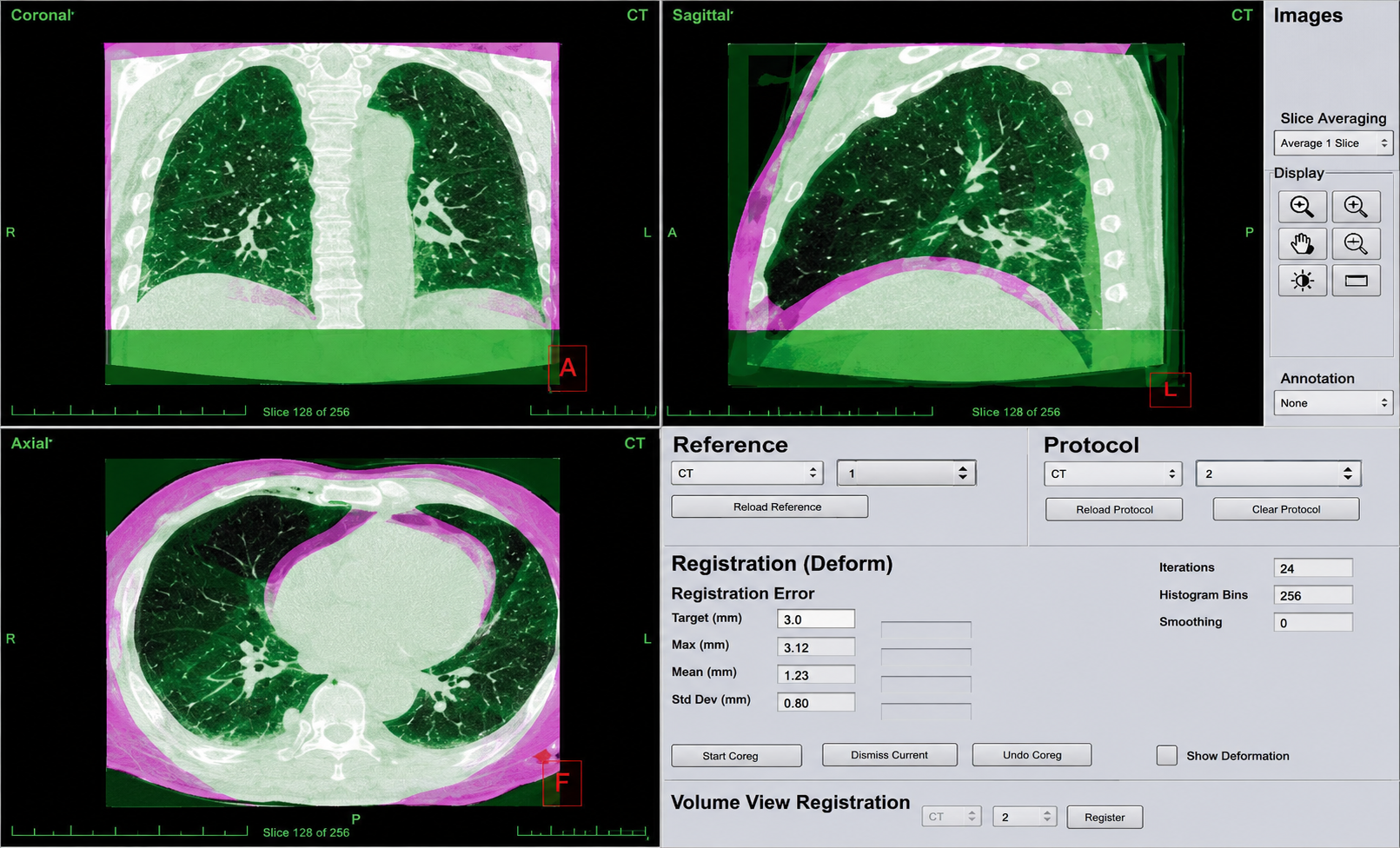Click the Dismiss Current button

tap(890, 755)
